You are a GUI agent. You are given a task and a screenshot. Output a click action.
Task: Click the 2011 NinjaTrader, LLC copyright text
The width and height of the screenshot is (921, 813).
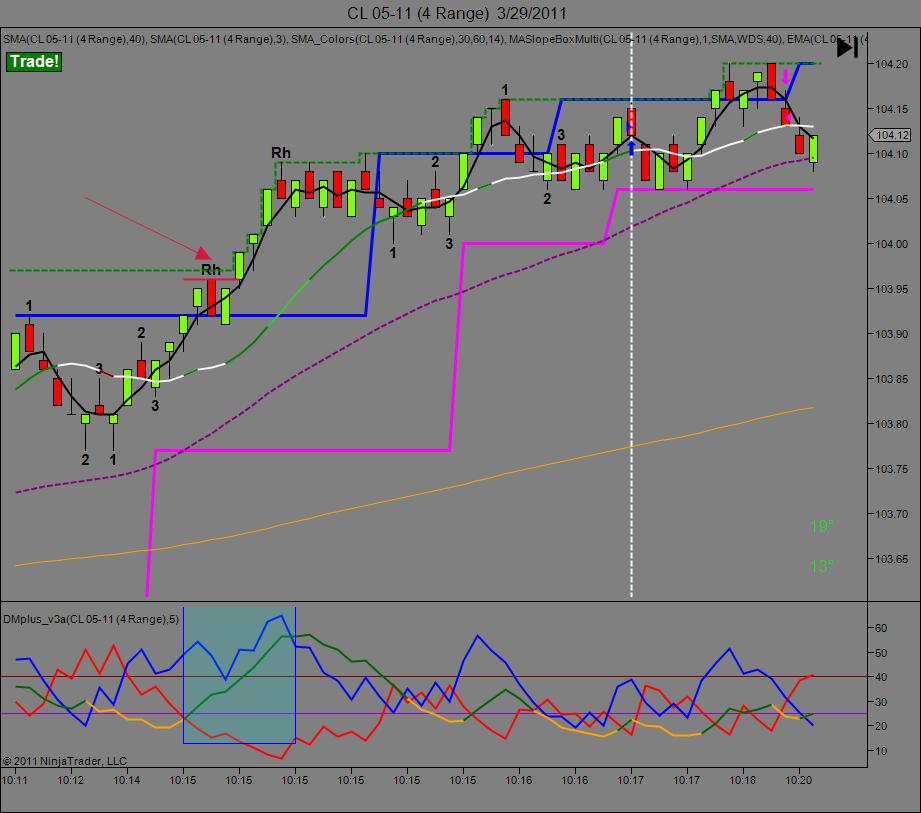point(65,761)
